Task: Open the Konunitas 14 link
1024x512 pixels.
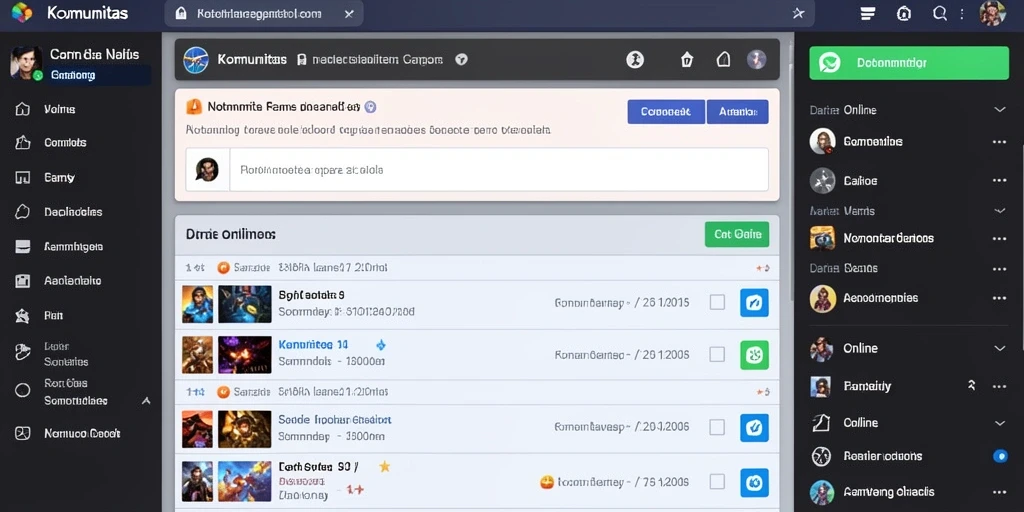Action: pyautogui.click(x=313, y=344)
